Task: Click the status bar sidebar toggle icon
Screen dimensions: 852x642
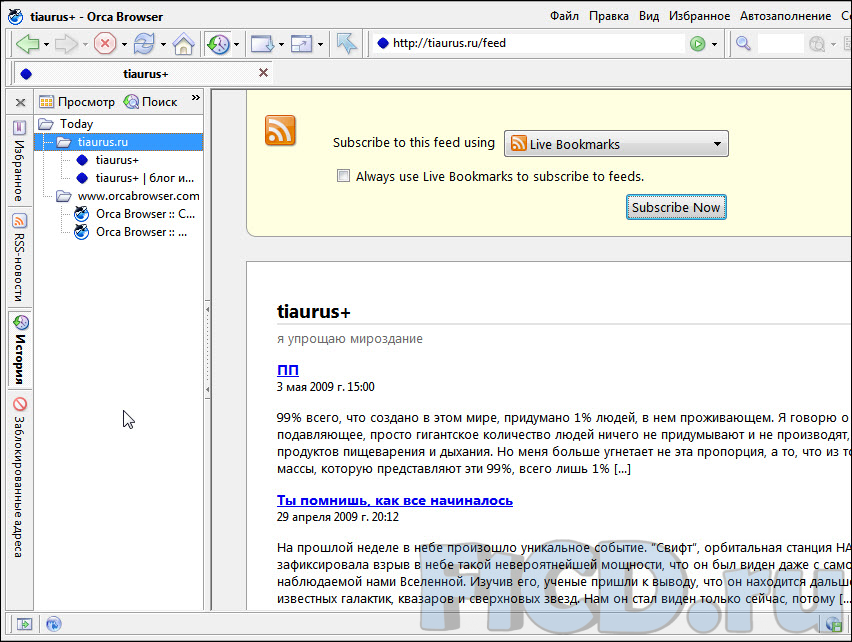Action: click(x=24, y=624)
